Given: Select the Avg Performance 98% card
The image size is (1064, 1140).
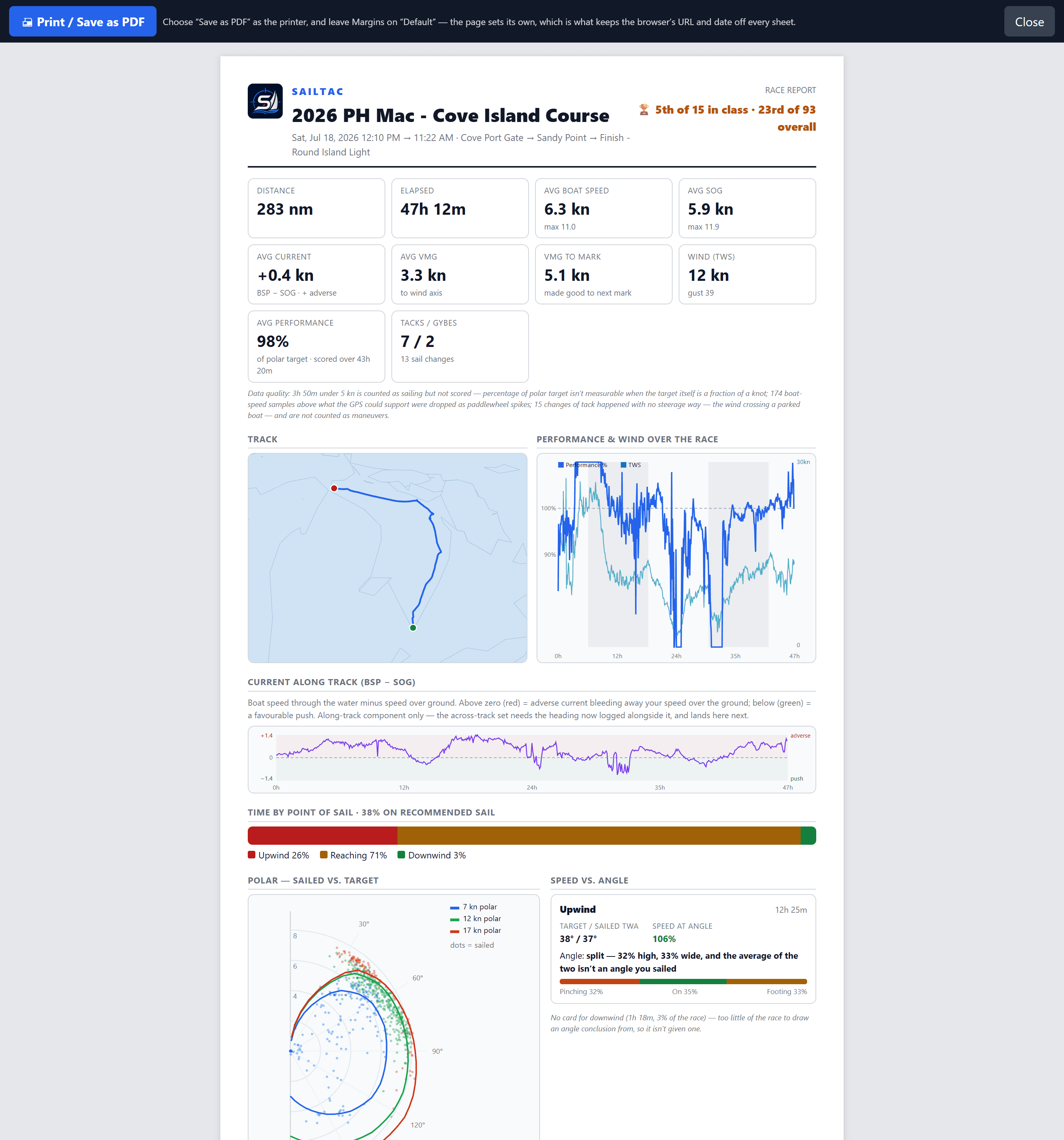Looking at the screenshot, I should pyautogui.click(x=316, y=346).
